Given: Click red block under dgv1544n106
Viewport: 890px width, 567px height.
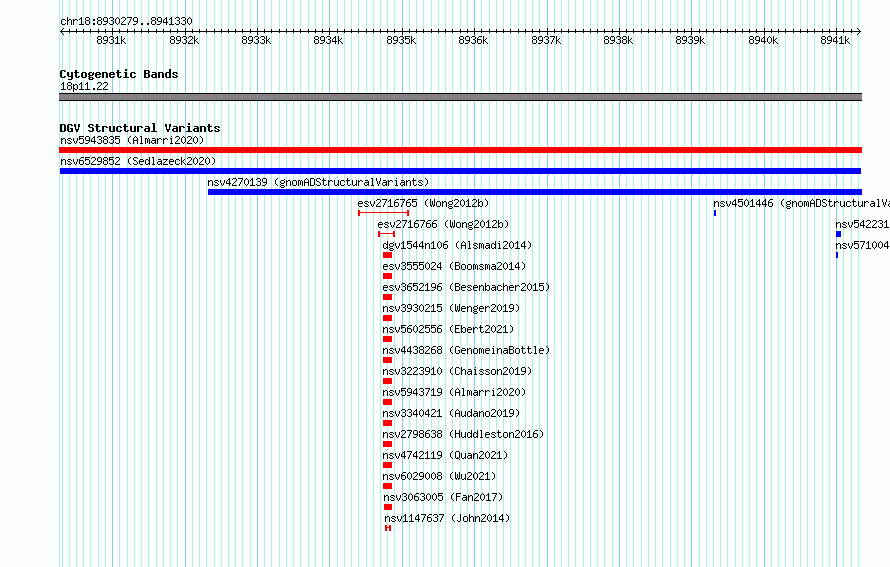Looking at the screenshot, I should (x=388, y=255).
